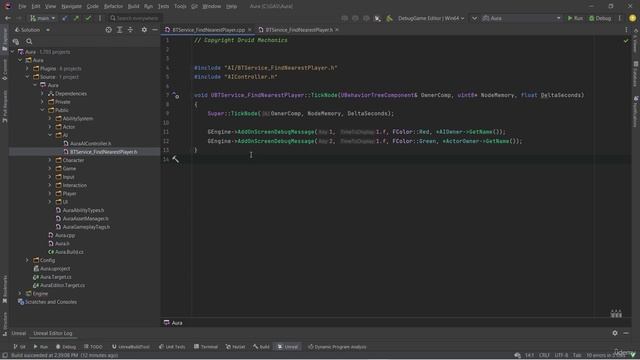Open the DebugGame Editor | Win64 configuration dropdown
The image size is (640, 360).
[431, 18]
